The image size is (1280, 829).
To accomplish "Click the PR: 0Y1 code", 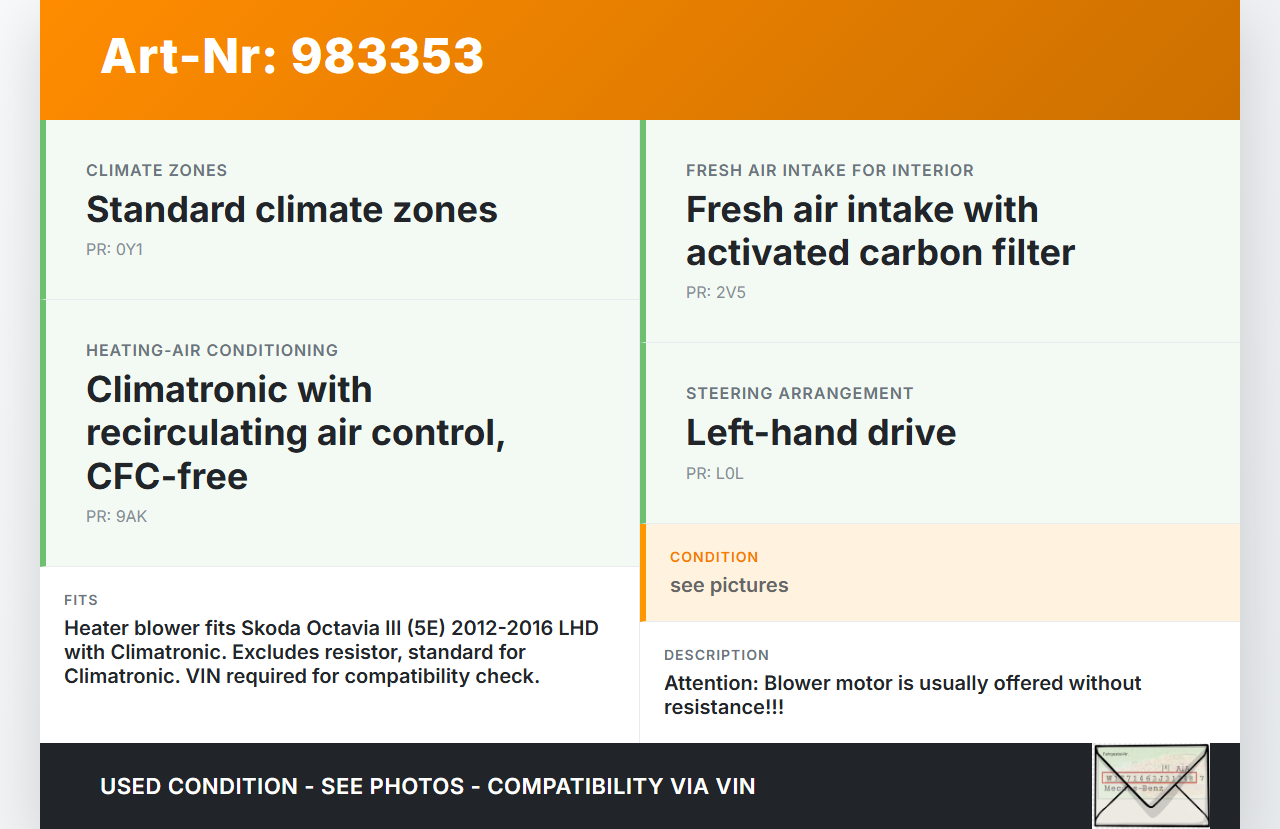I will tap(114, 250).
